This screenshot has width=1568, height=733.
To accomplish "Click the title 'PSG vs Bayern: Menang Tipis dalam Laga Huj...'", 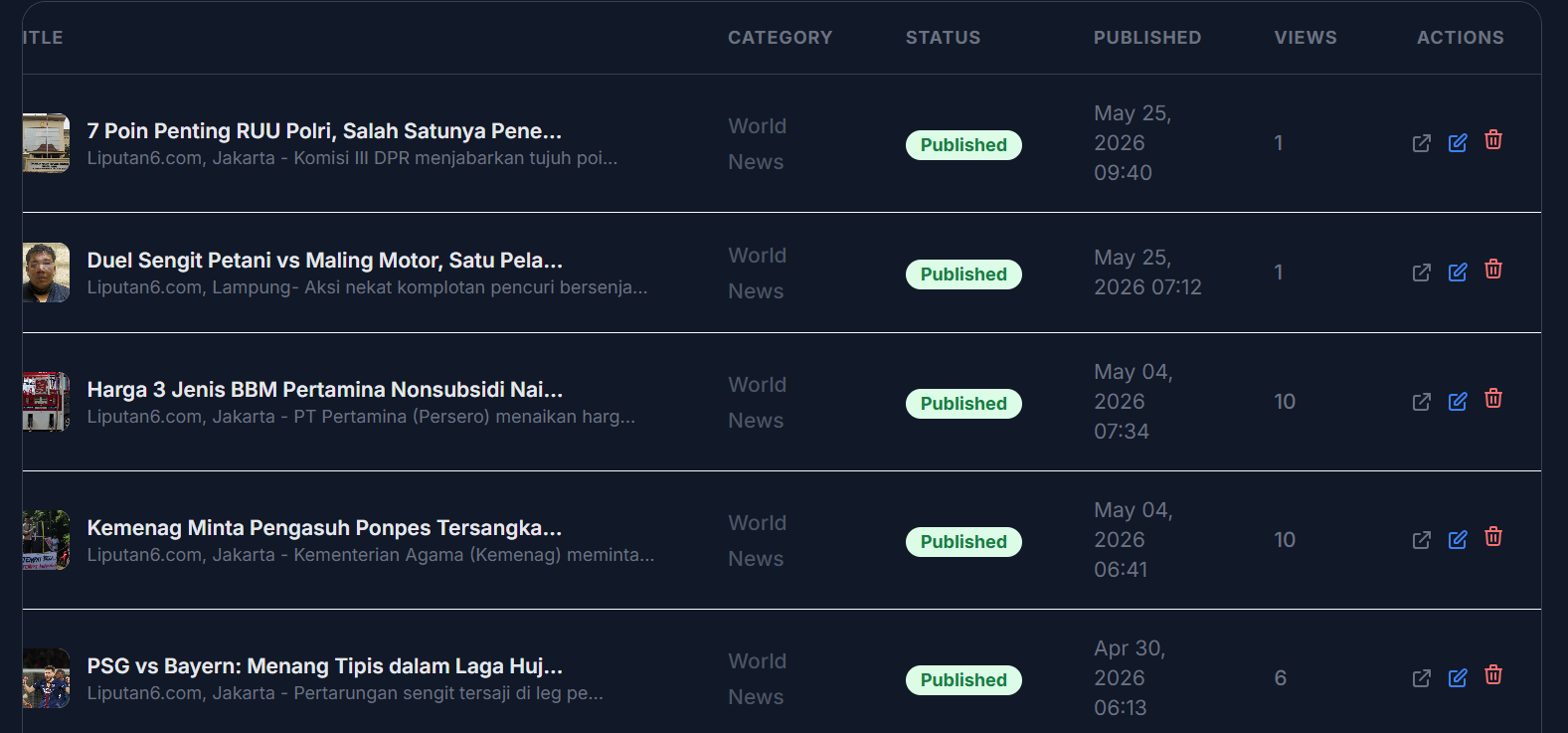I will click(x=325, y=666).
